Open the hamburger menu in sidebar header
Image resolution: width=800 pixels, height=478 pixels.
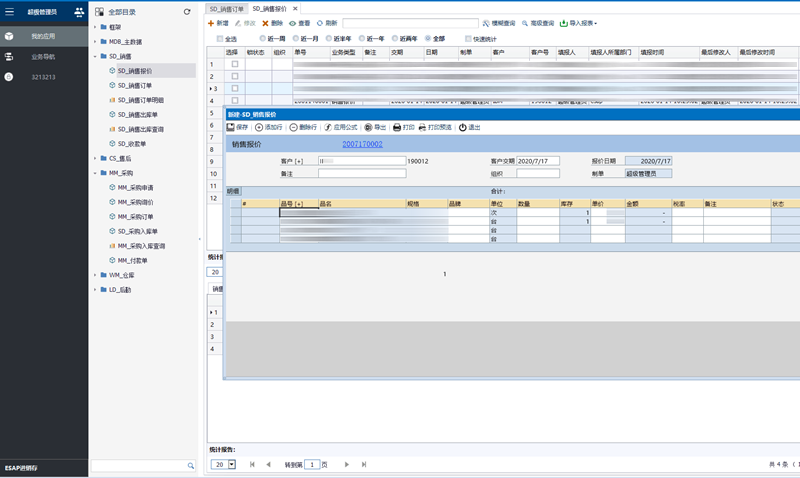pos(9,11)
